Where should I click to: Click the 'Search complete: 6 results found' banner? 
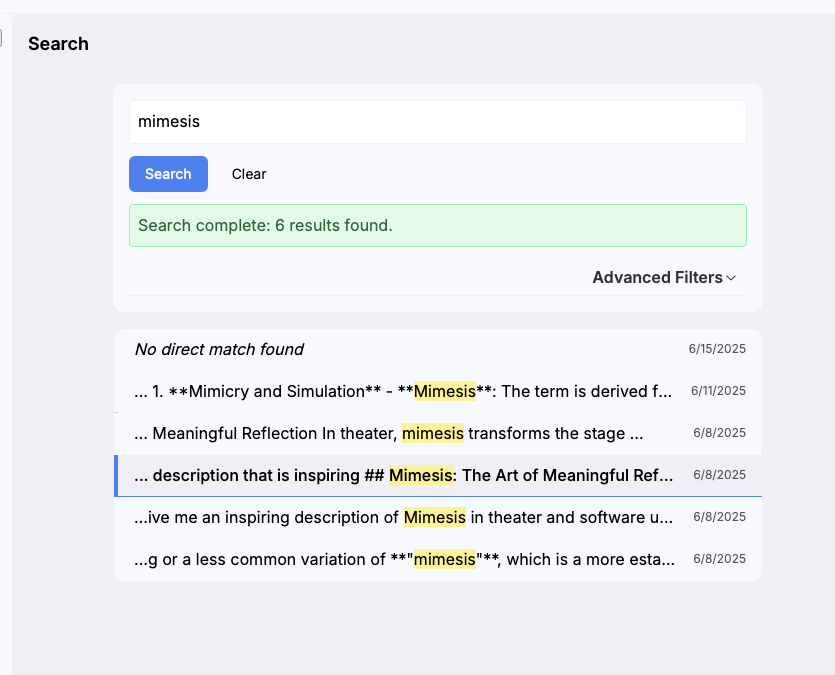(437, 225)
